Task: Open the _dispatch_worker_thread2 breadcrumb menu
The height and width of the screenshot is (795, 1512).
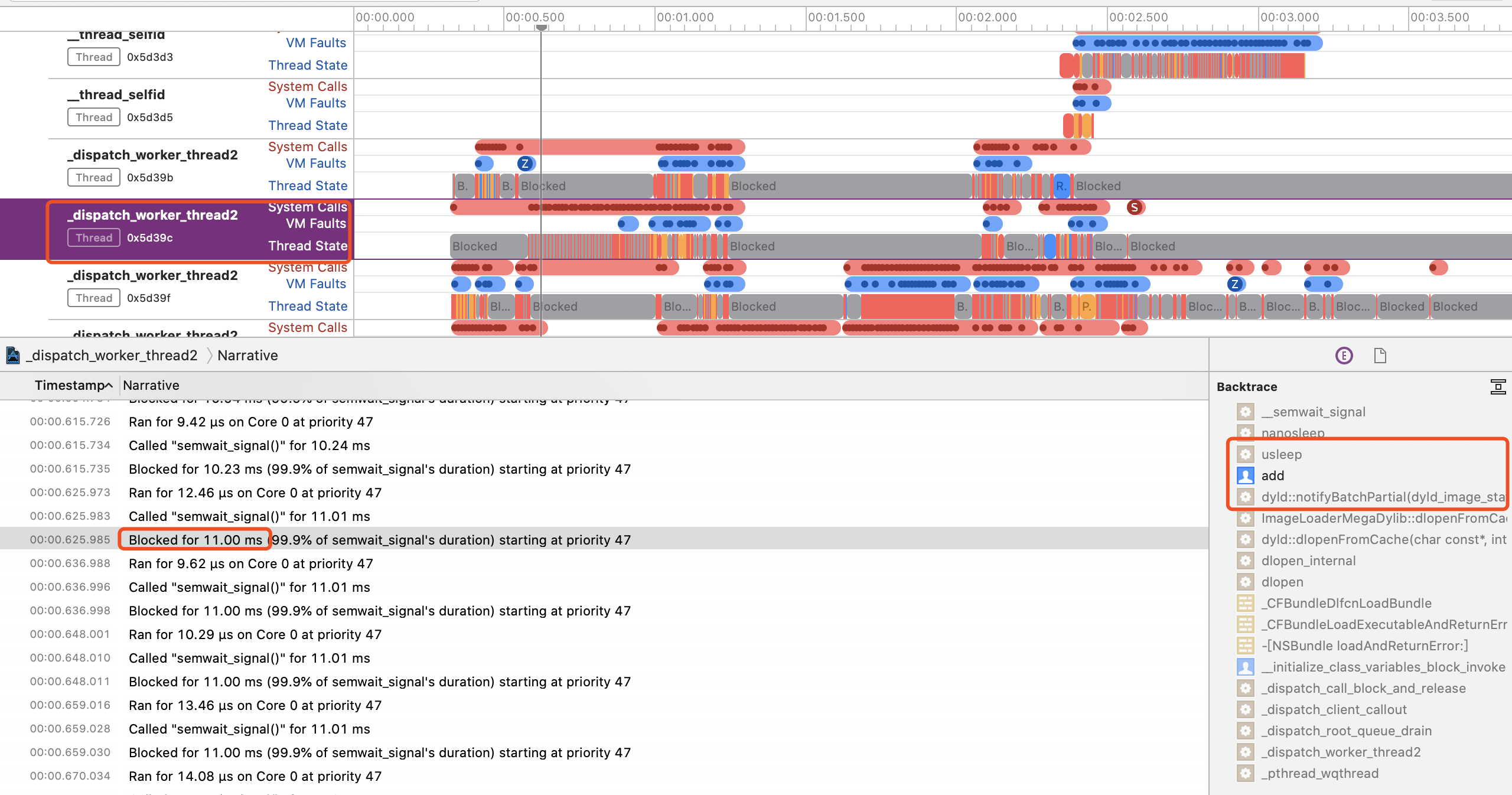Action: point(112,356)
